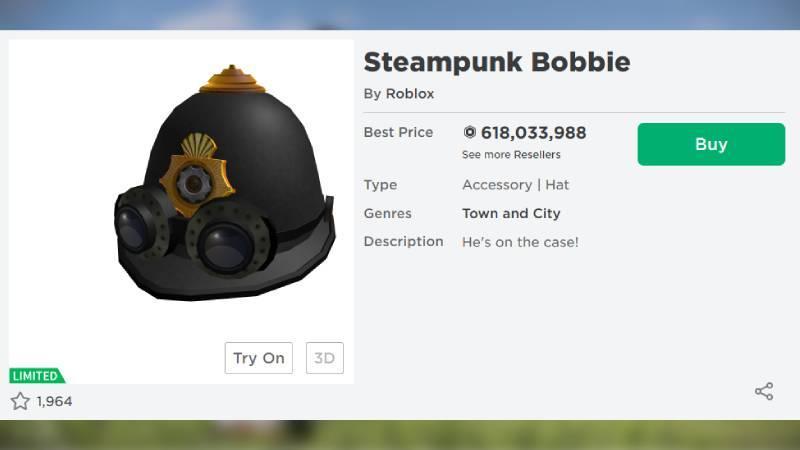Click the share icon
This screenshot has width=800, height=450.
pyautogui.click(x=764, y=391)
